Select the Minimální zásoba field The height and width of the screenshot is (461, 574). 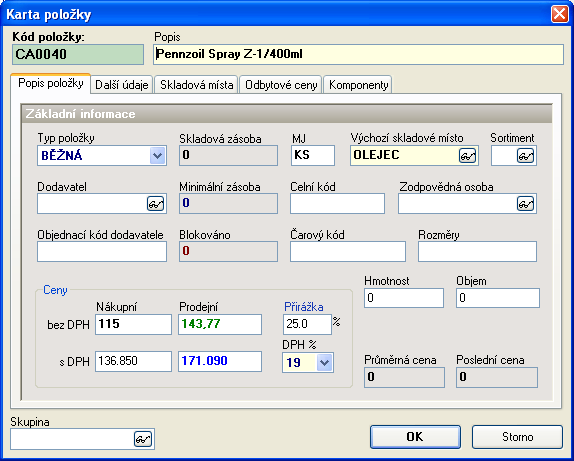click(x=228, y=204)
